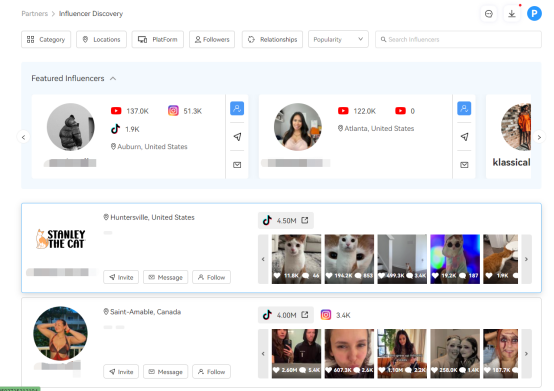The image size is (554, 391).
Task: Open external link icon next to 4.50M TikTok
Action: [x=305, y=220]
